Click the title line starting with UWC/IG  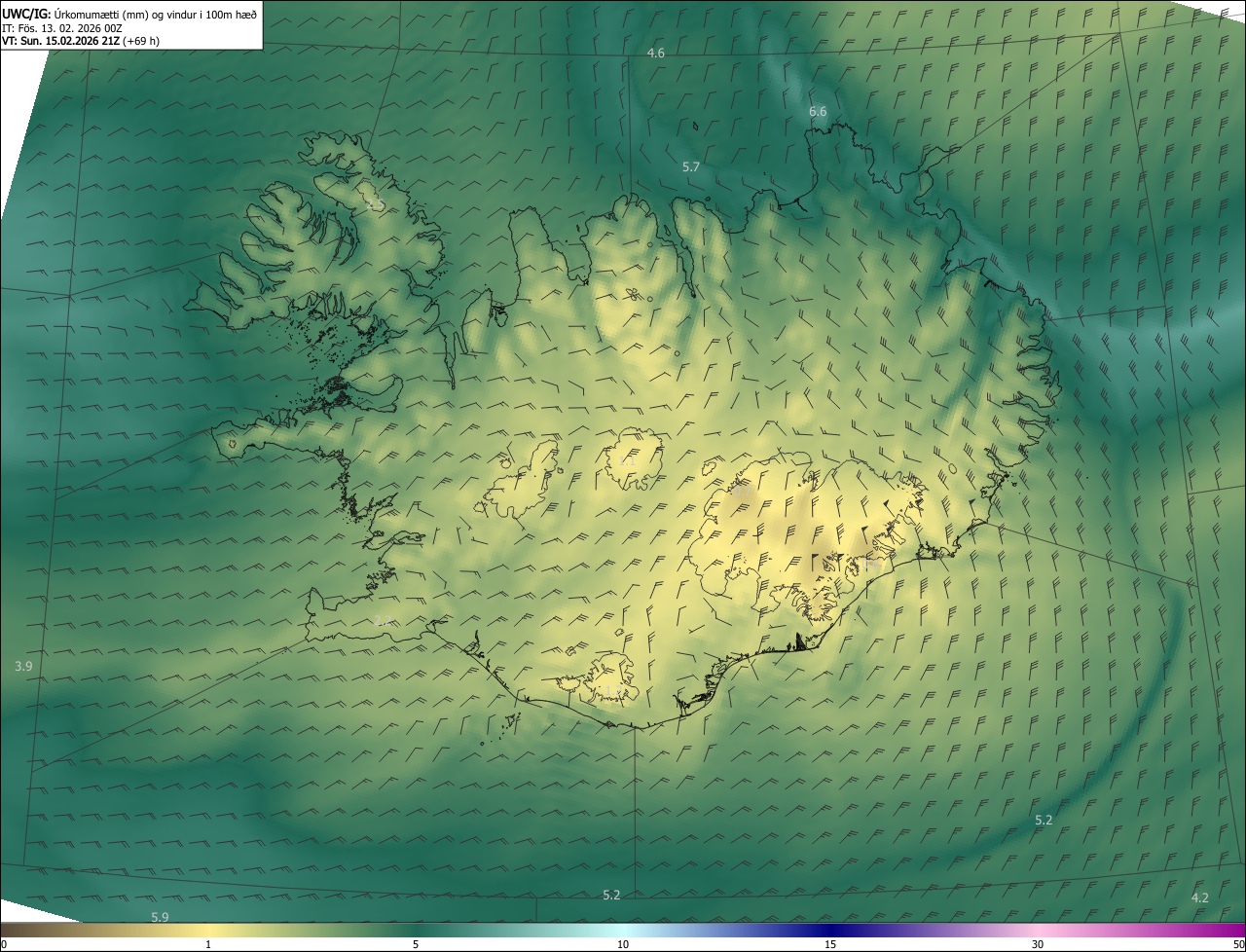tap(129, 13)
